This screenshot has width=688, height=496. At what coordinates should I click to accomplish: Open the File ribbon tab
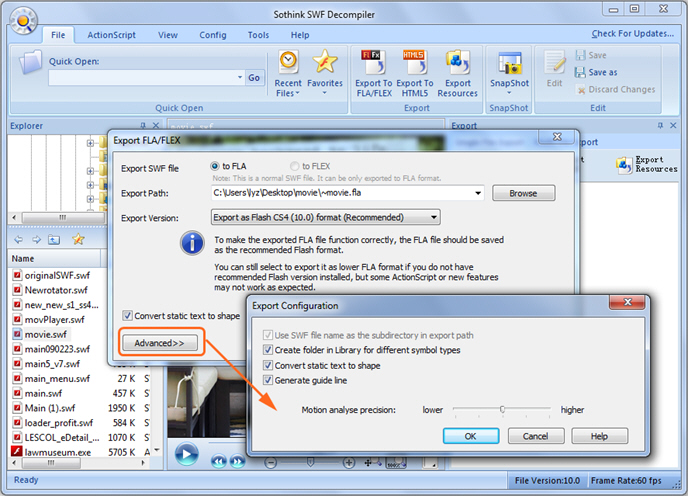tap(58, 35)
